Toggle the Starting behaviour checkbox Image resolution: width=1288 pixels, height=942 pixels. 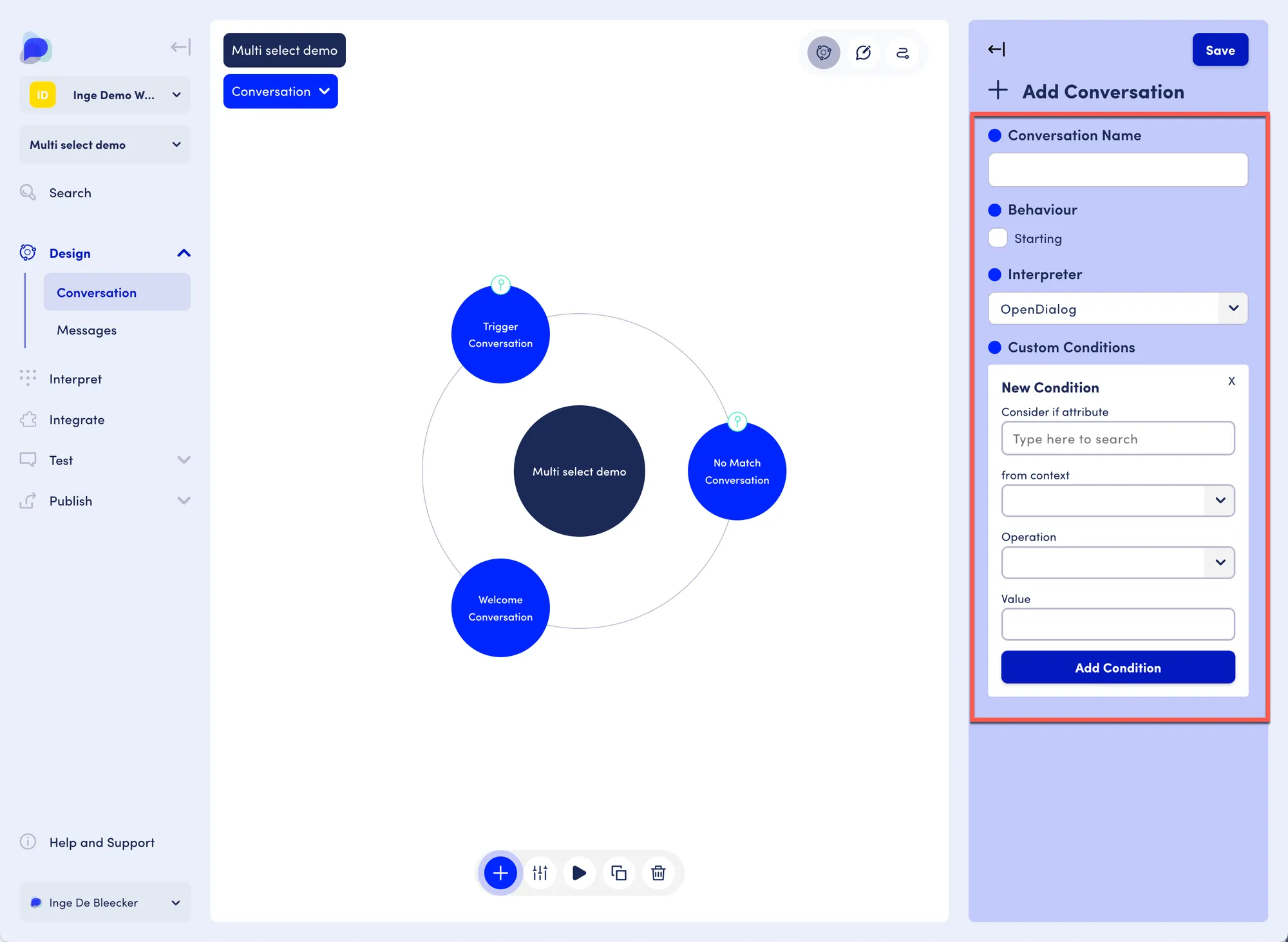coord(998,238)
